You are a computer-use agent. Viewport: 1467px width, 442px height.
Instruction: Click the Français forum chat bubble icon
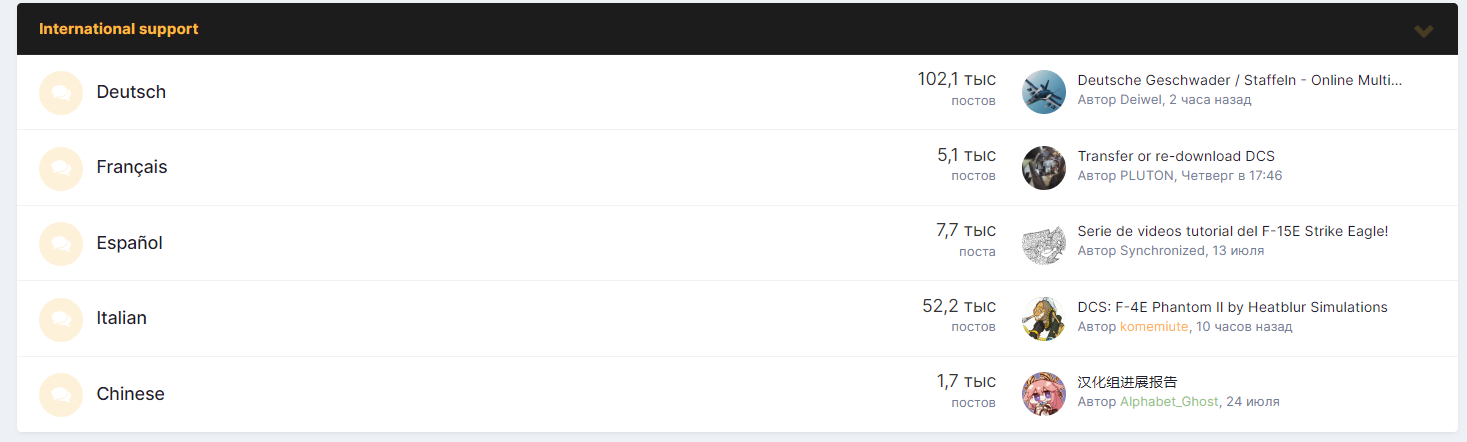click(61, 168)
